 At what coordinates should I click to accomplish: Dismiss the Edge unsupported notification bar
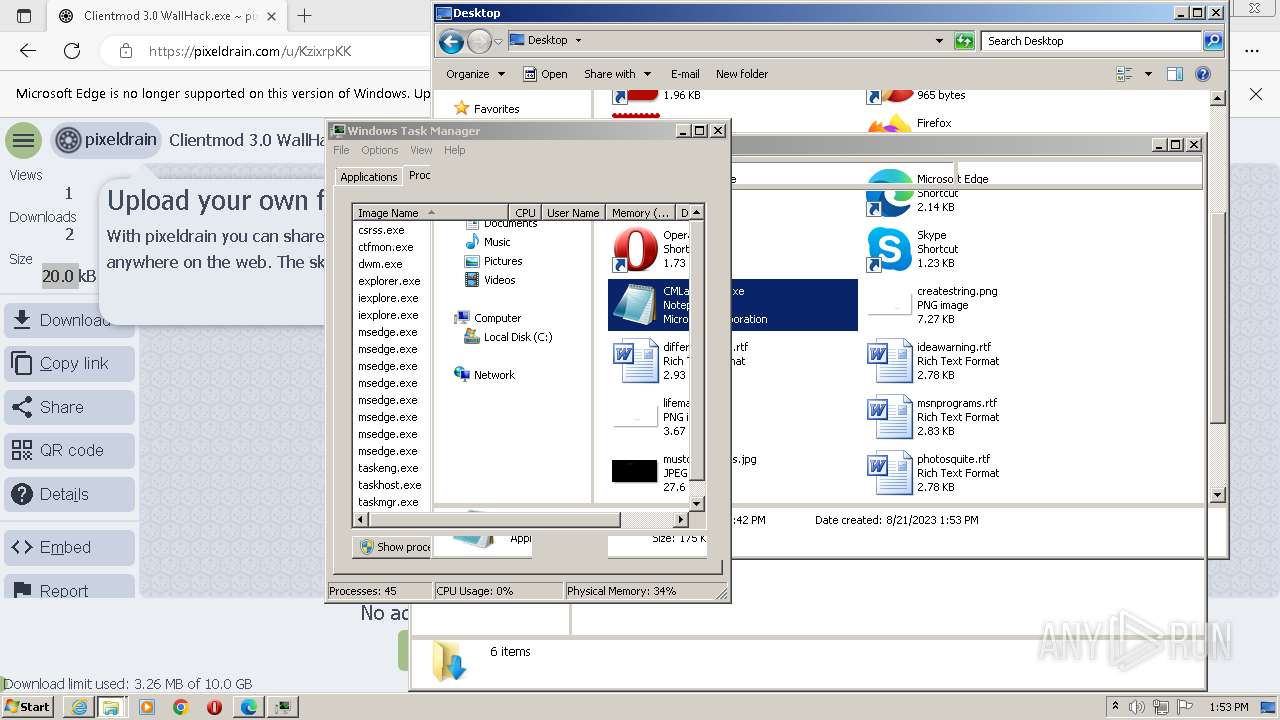1256,94
